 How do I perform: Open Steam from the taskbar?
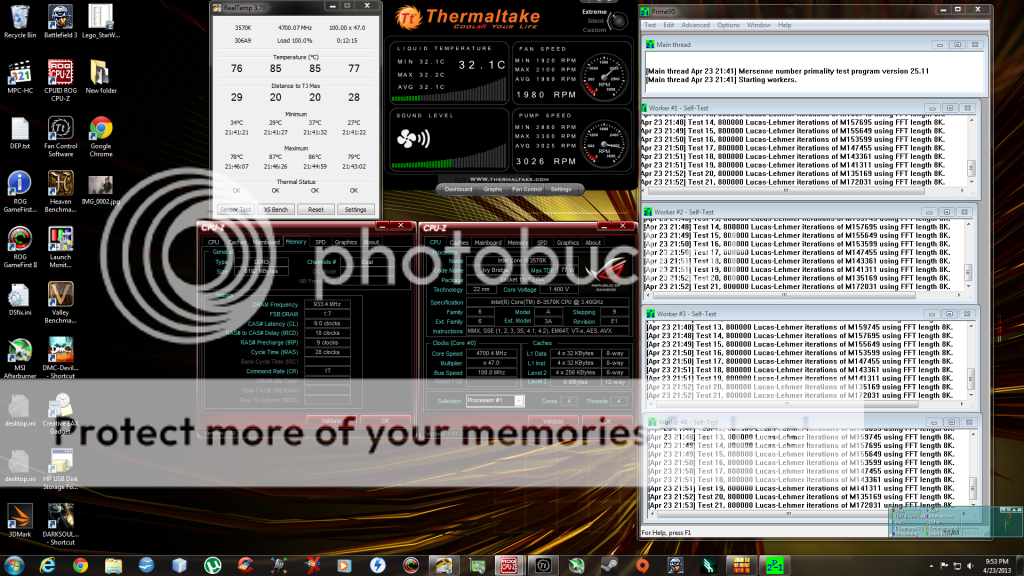[x=609, y=565]
